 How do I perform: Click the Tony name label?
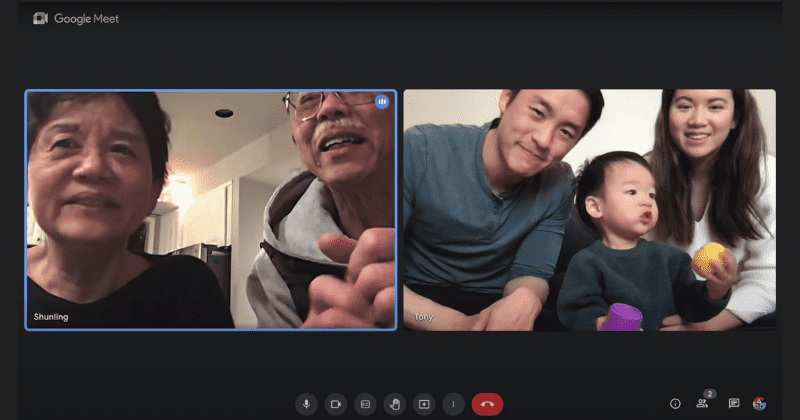point(423,317)
